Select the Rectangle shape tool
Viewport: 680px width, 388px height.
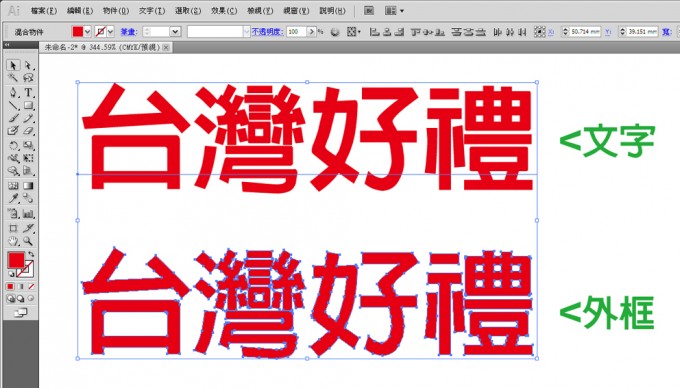click(x=29, y=105)
